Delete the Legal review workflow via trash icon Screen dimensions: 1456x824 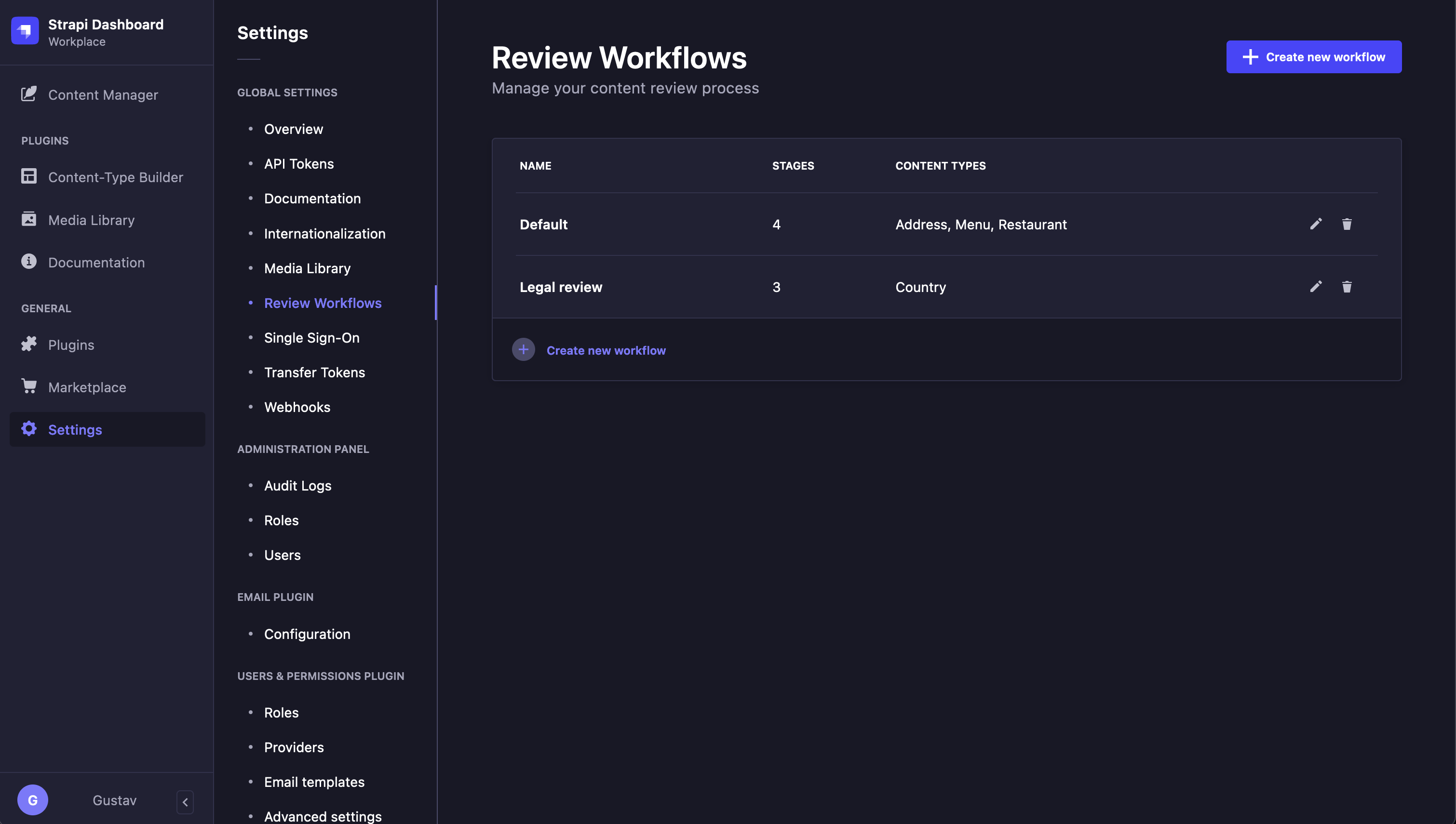(1348, 287)
